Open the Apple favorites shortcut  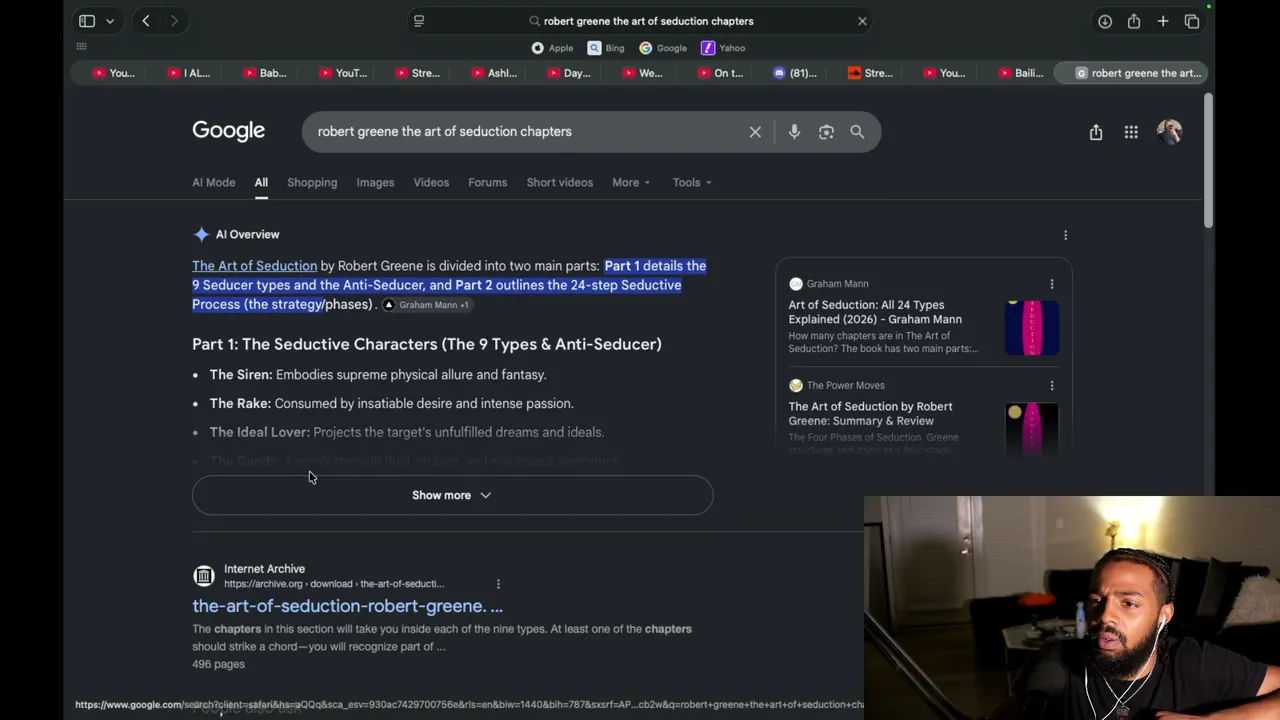point(553,48)
